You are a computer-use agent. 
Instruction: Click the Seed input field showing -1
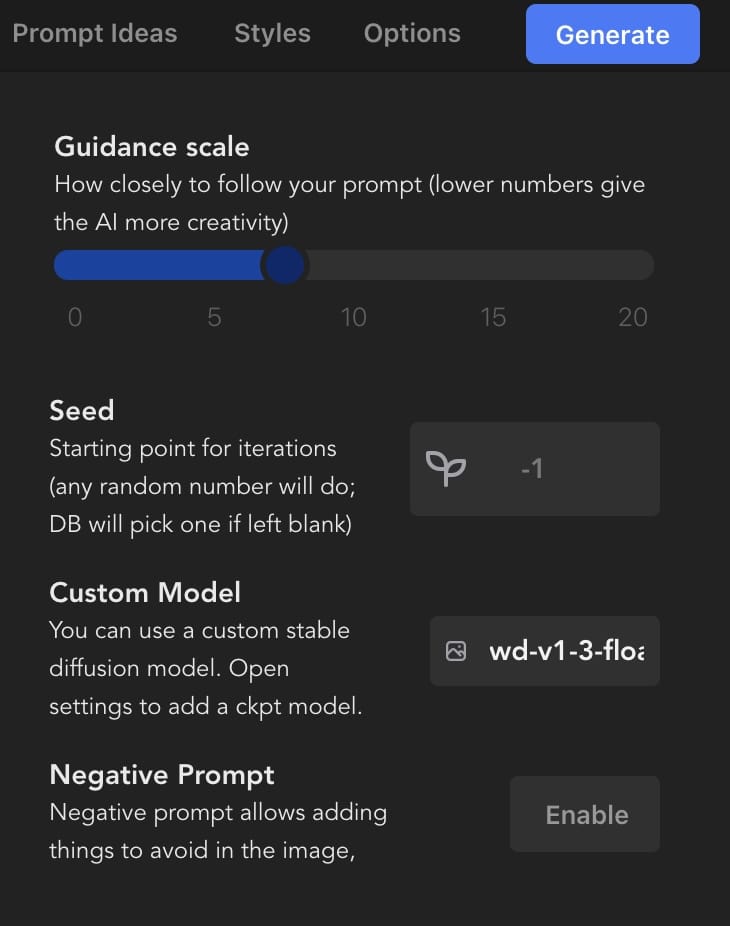pyautogui.click(x=535, y=469)
